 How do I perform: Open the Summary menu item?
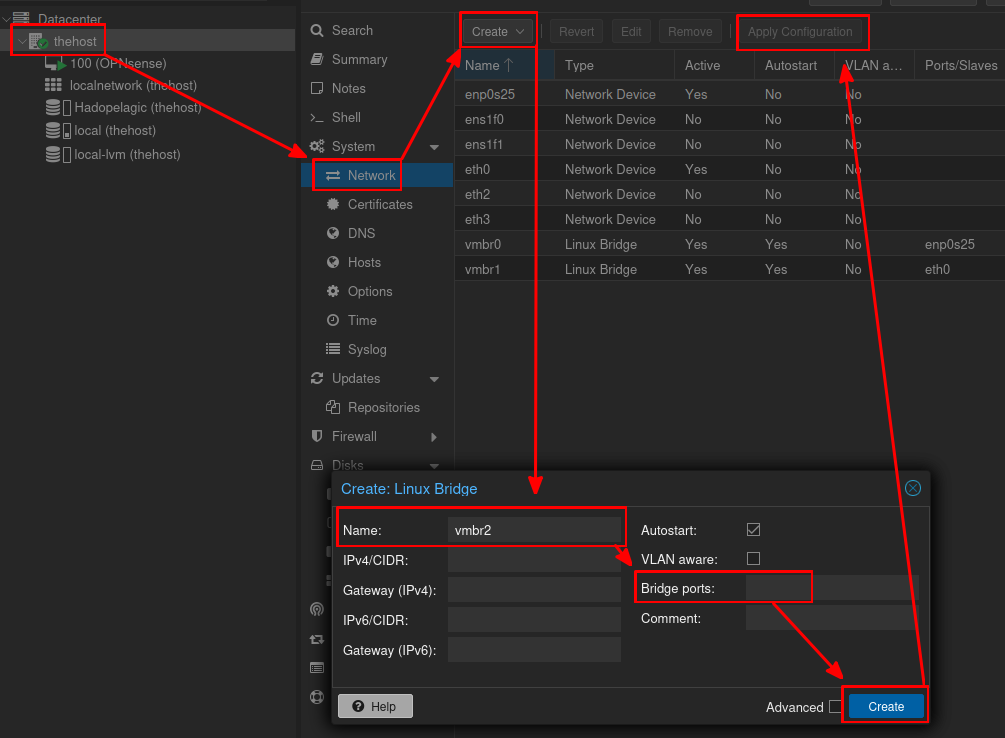359,60
